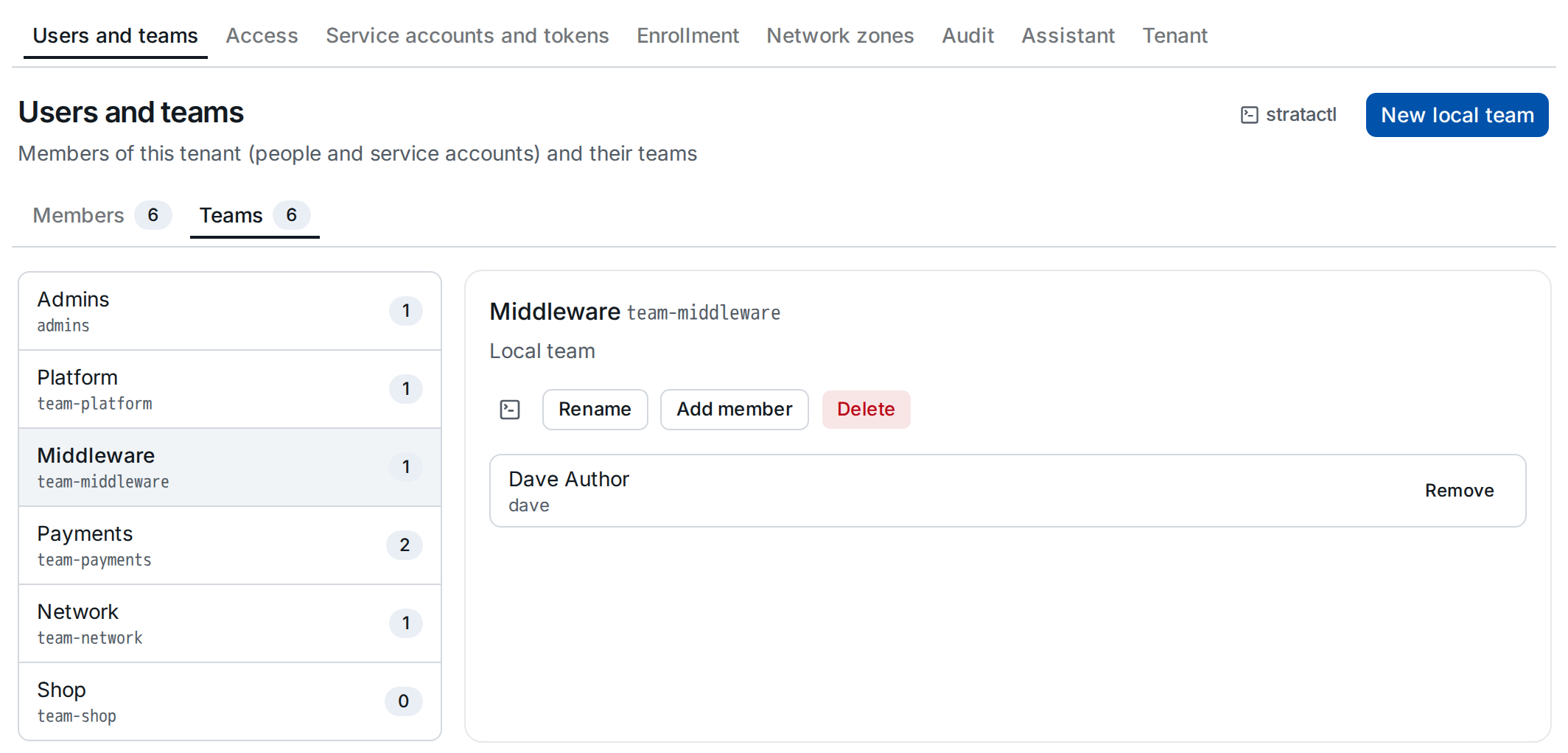Select the Members sub-tab
The image size is (1568, 753).
coord(102,215)
